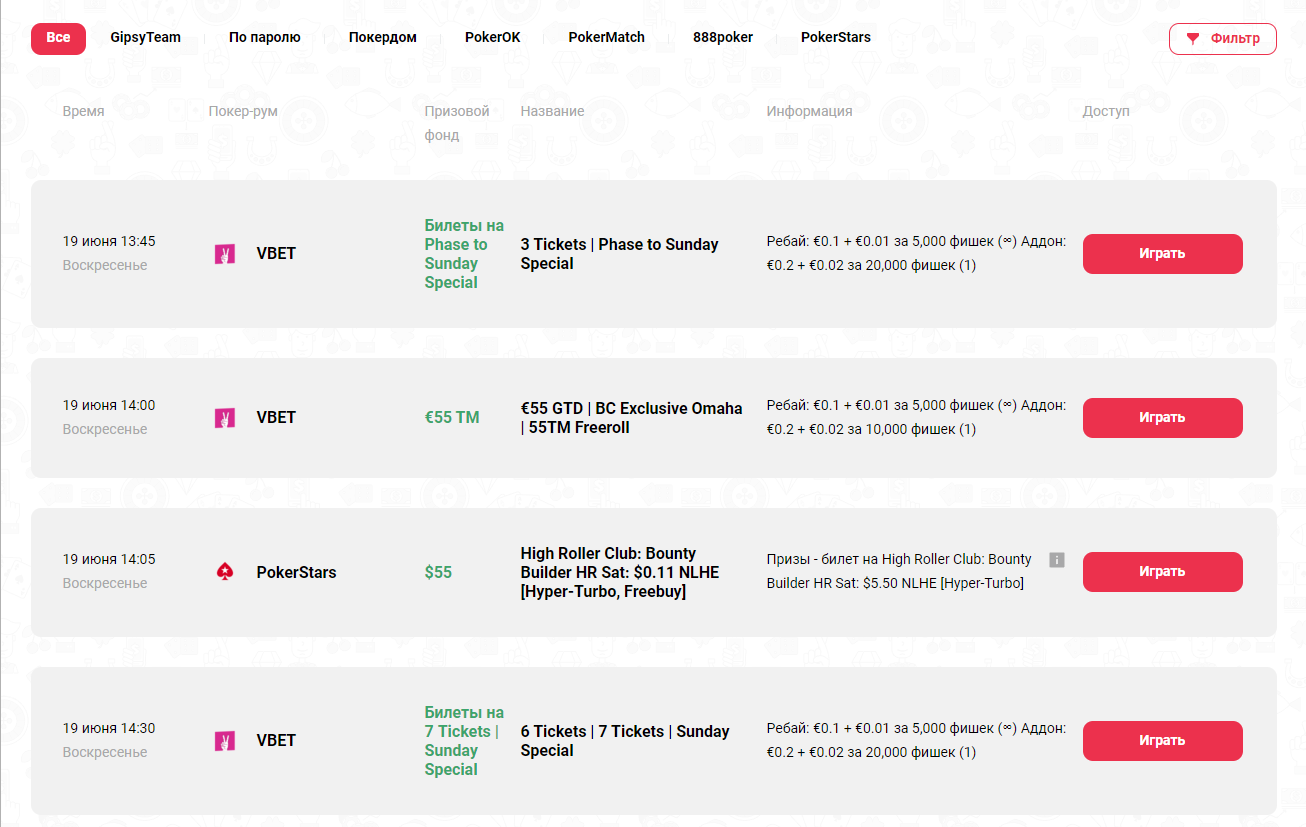Click the green 'Билеты на Phase to Sunday Special' prize
1306x827 pixels.
464,254
